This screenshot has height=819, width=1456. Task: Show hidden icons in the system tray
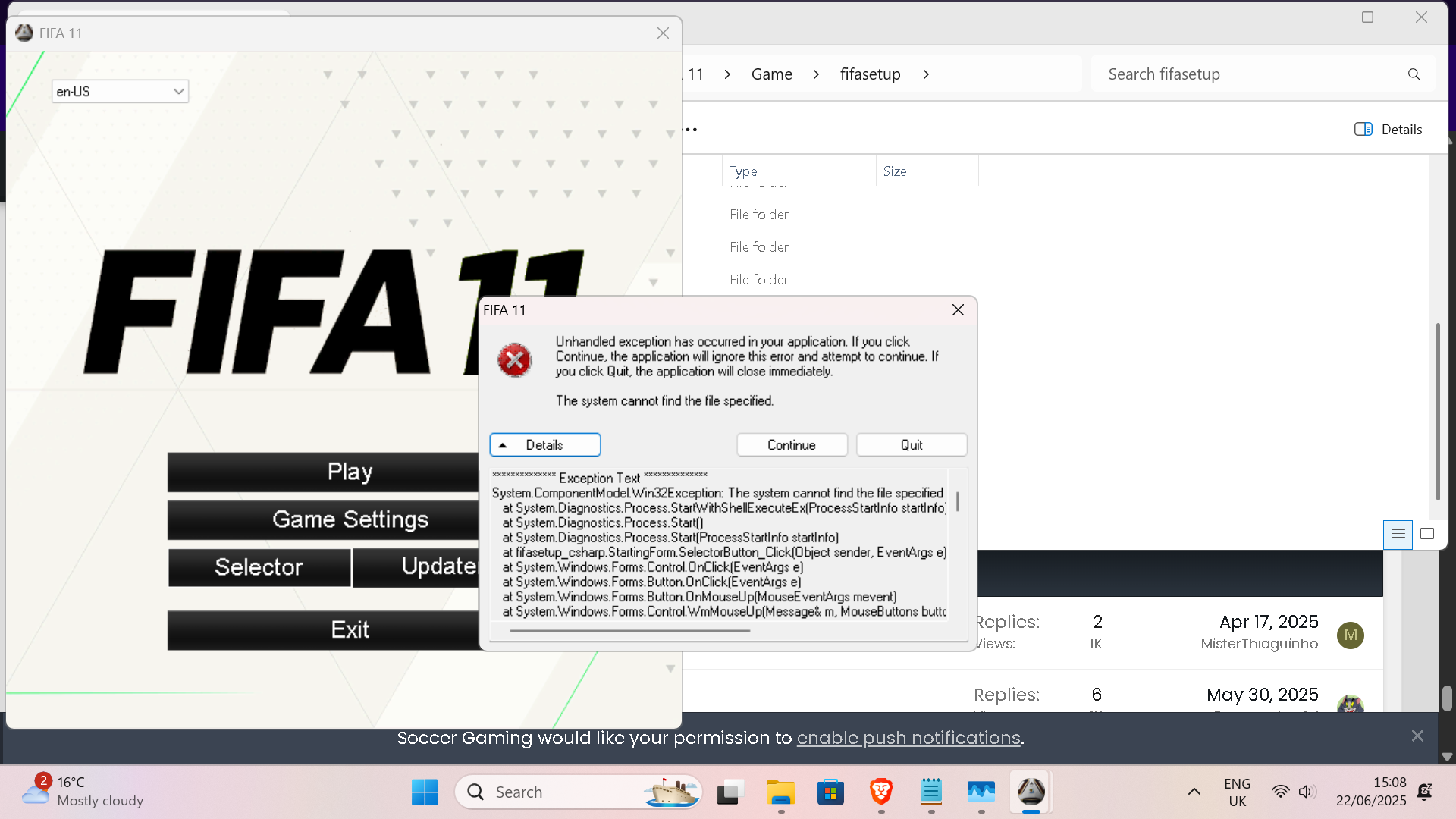(x=1194, y=792)
